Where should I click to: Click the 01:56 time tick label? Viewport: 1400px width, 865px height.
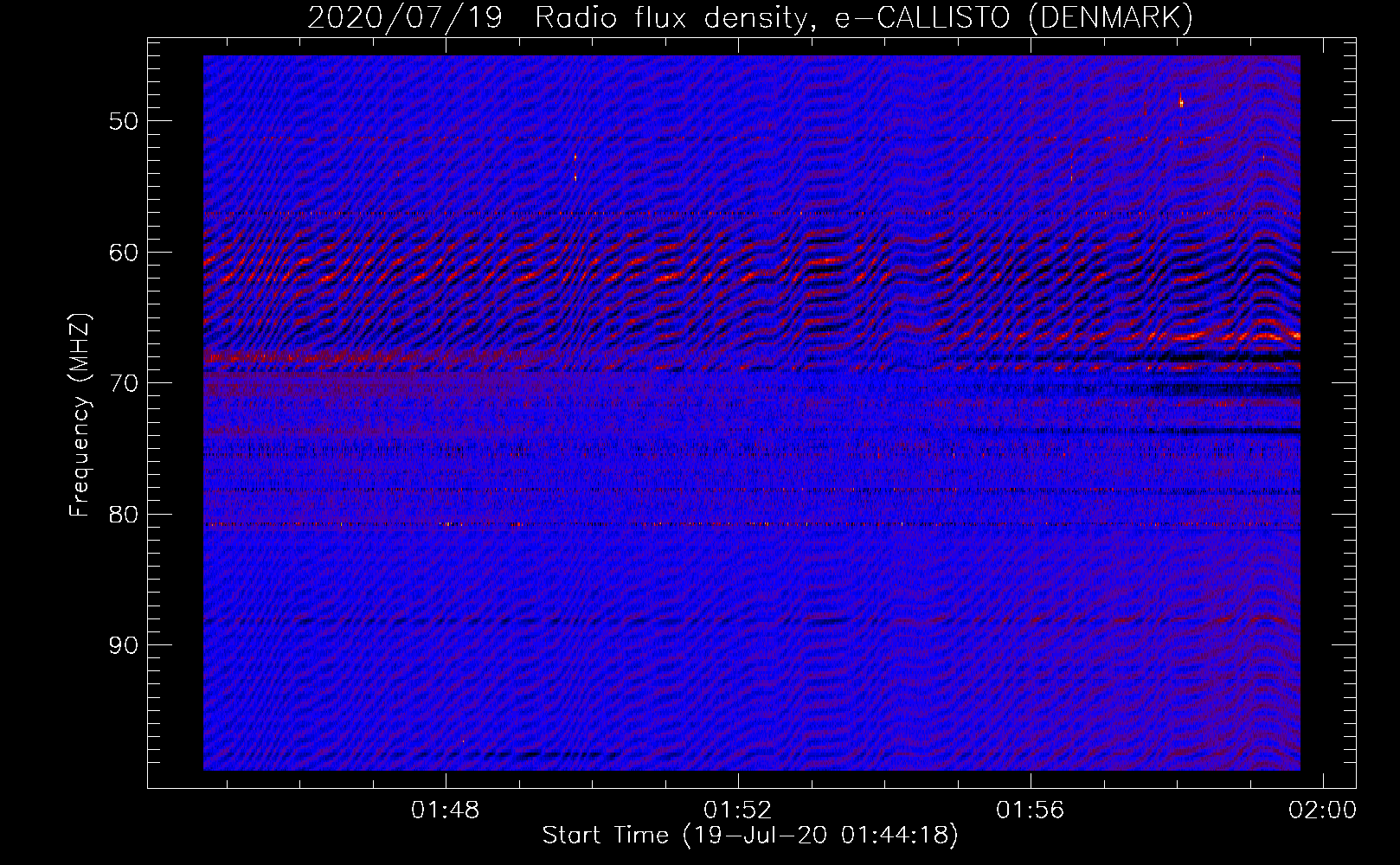1030,811
